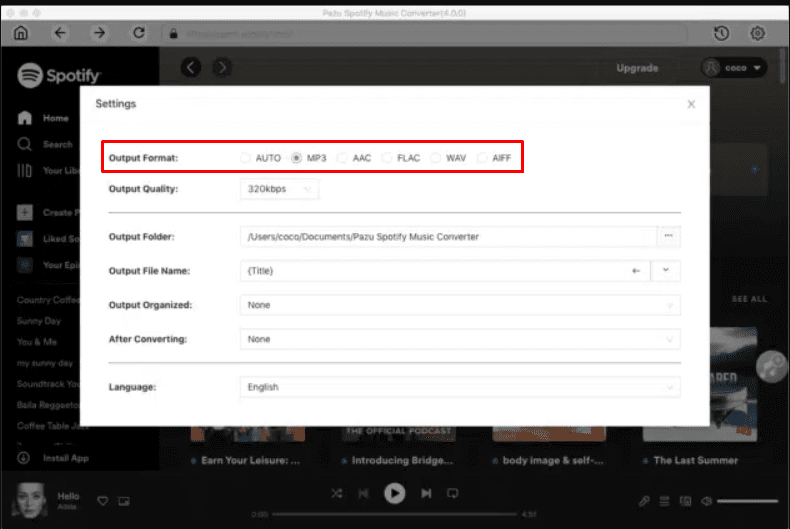Like the song Hello with heart icon
This screenshot has height=529, width=790.
click(103, 501)
